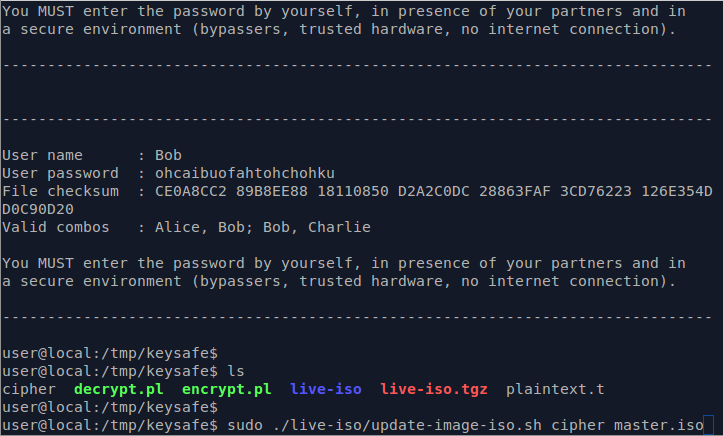Click the ls command on the prompt

click(236, 371)
